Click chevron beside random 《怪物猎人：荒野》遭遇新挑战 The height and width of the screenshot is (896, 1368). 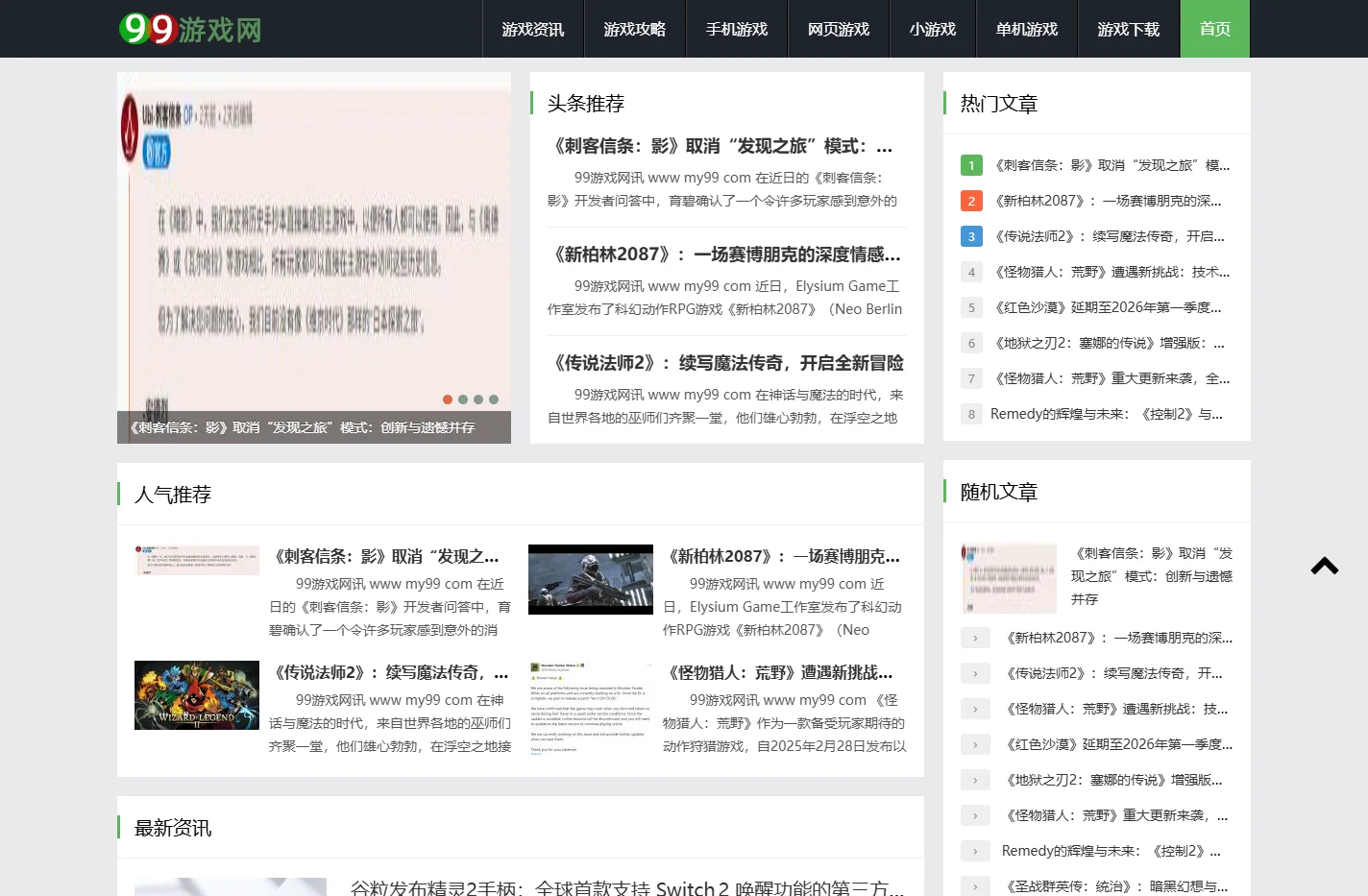[x=975, y=709]
